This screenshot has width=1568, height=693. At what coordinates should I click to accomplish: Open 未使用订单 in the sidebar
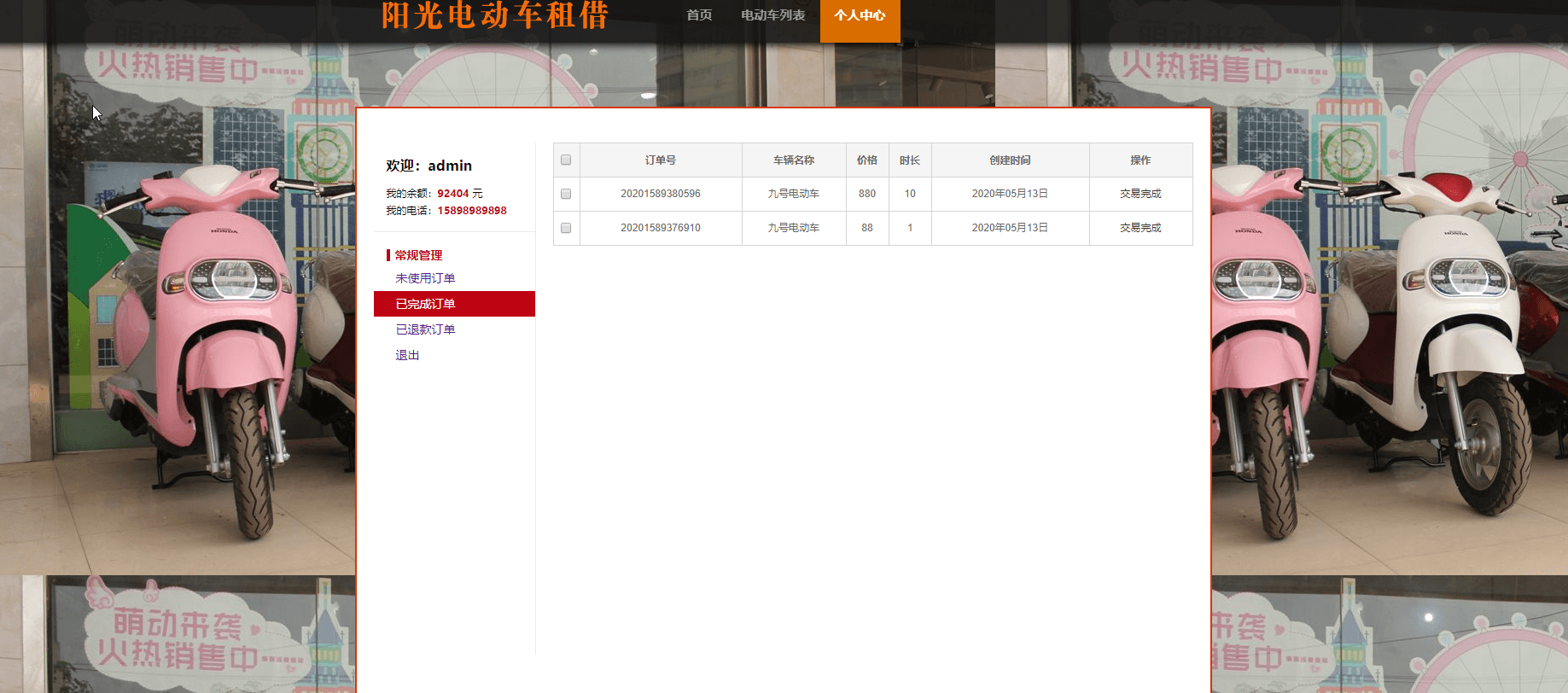coord(425,278)
